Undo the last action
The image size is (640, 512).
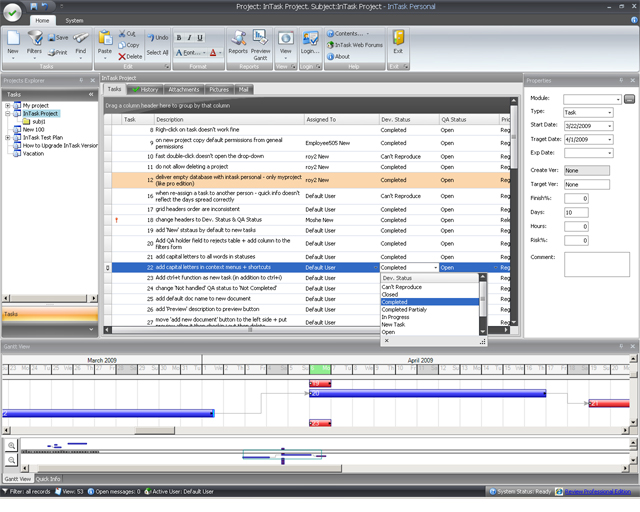158,38
